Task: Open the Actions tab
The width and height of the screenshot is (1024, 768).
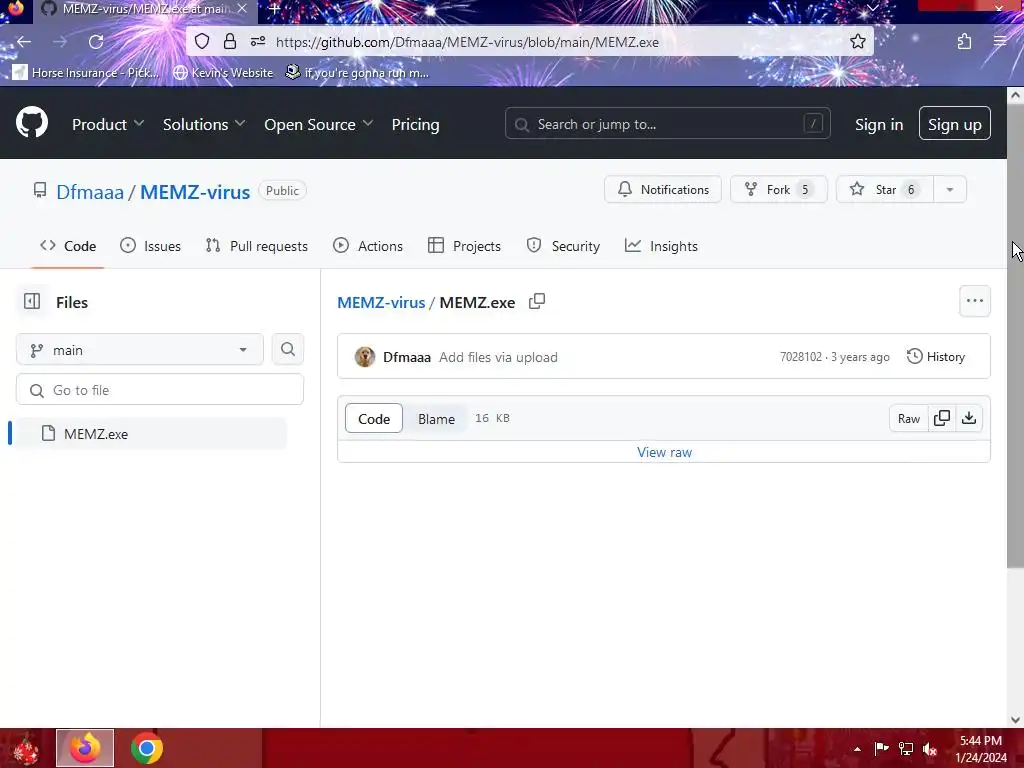Action: pyautogui.click(x=368, y=246)
